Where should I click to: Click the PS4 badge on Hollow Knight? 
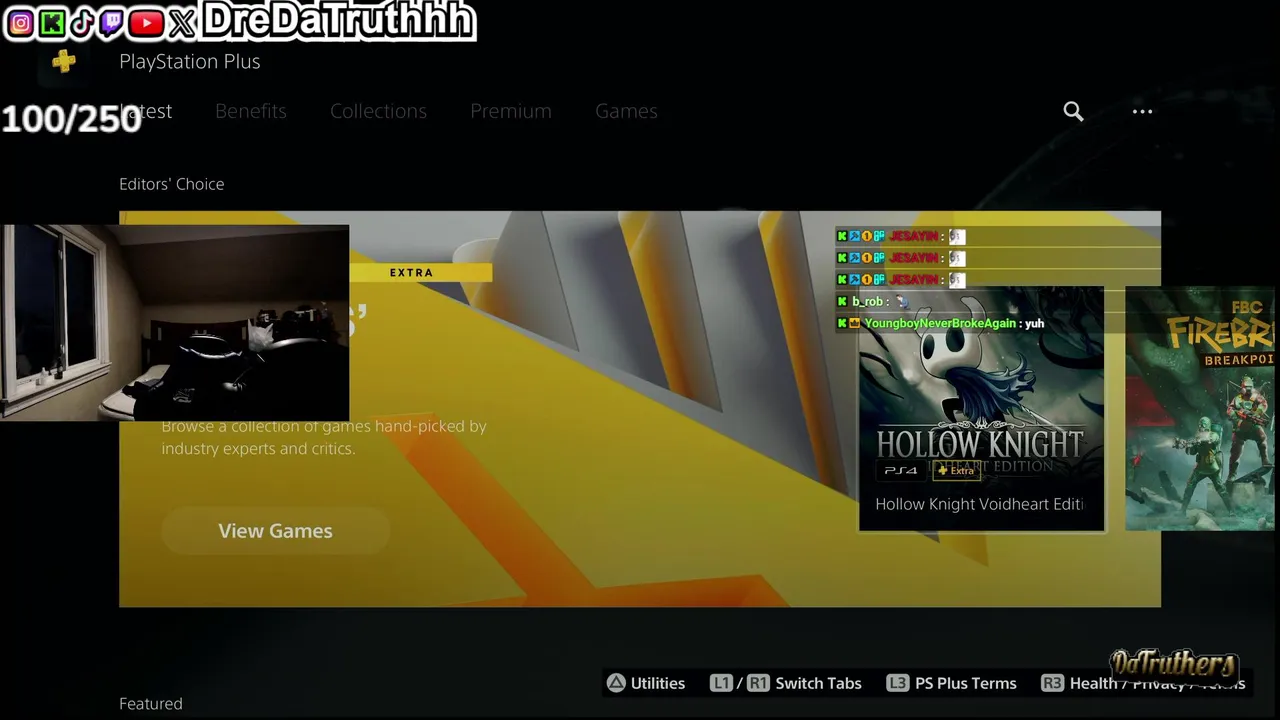click(900, 471)
